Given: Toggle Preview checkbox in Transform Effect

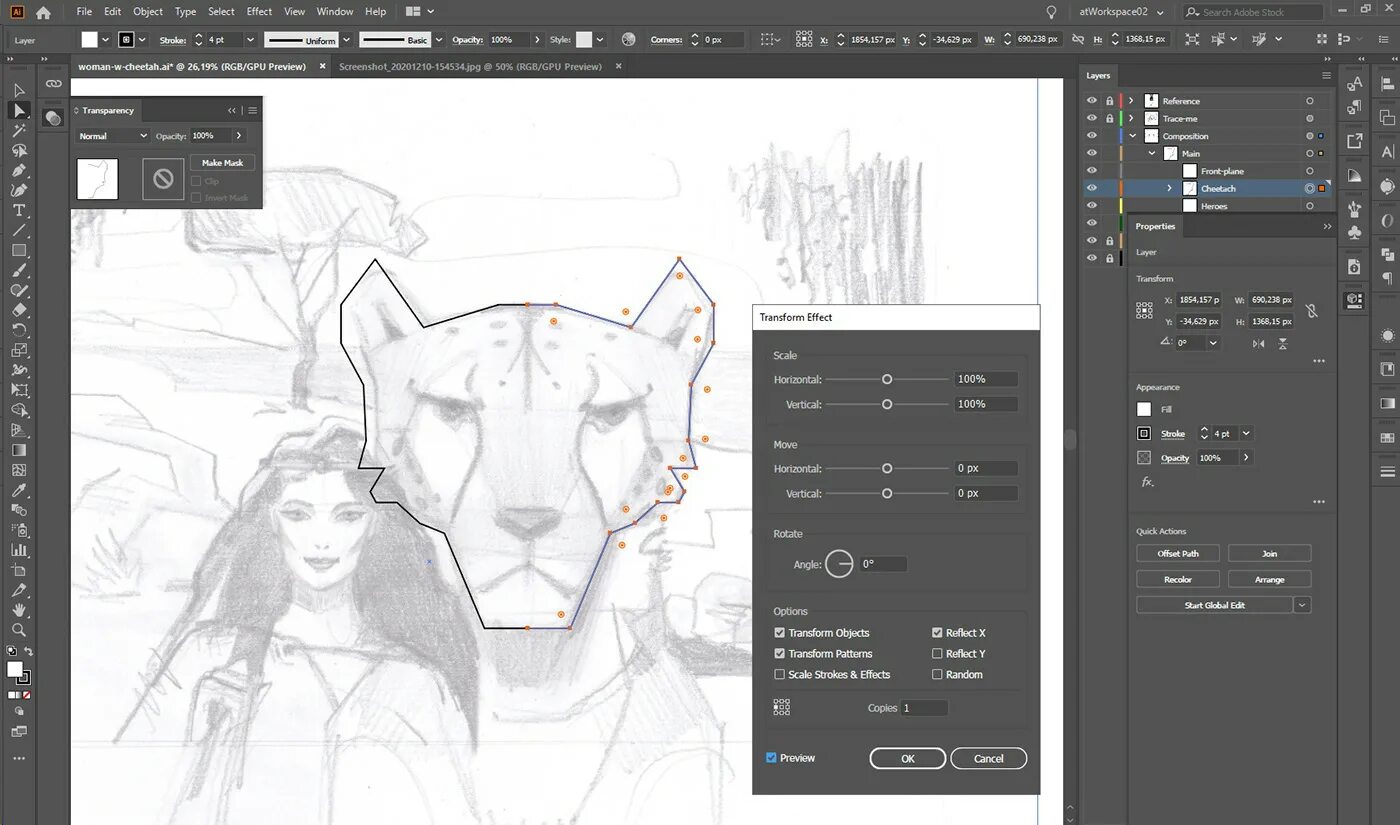Looking at the screenshot, I should (771, 758).
